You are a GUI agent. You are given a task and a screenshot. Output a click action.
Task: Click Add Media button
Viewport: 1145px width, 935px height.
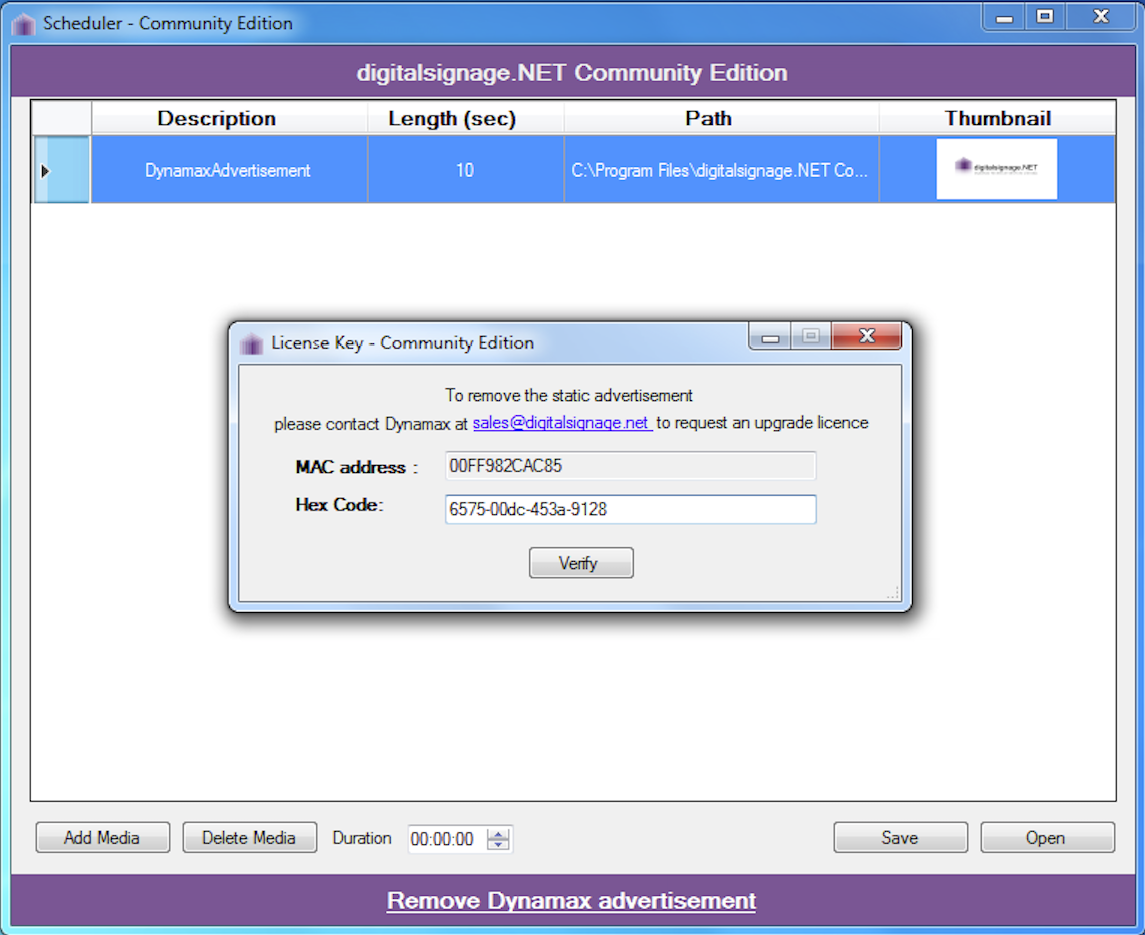103,838
